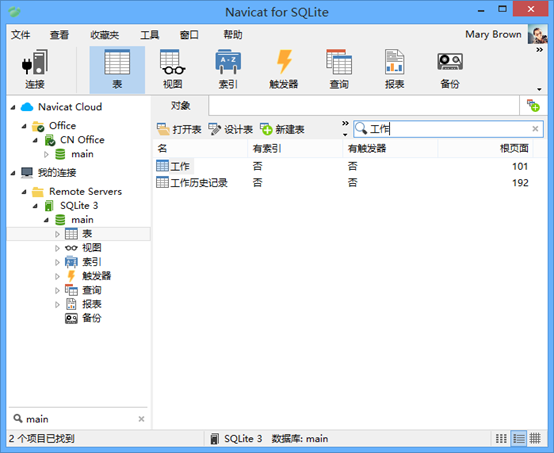Select the 对象 tab
The width and height of the screenshot is (554, 453).
click(x=180, y=105)
